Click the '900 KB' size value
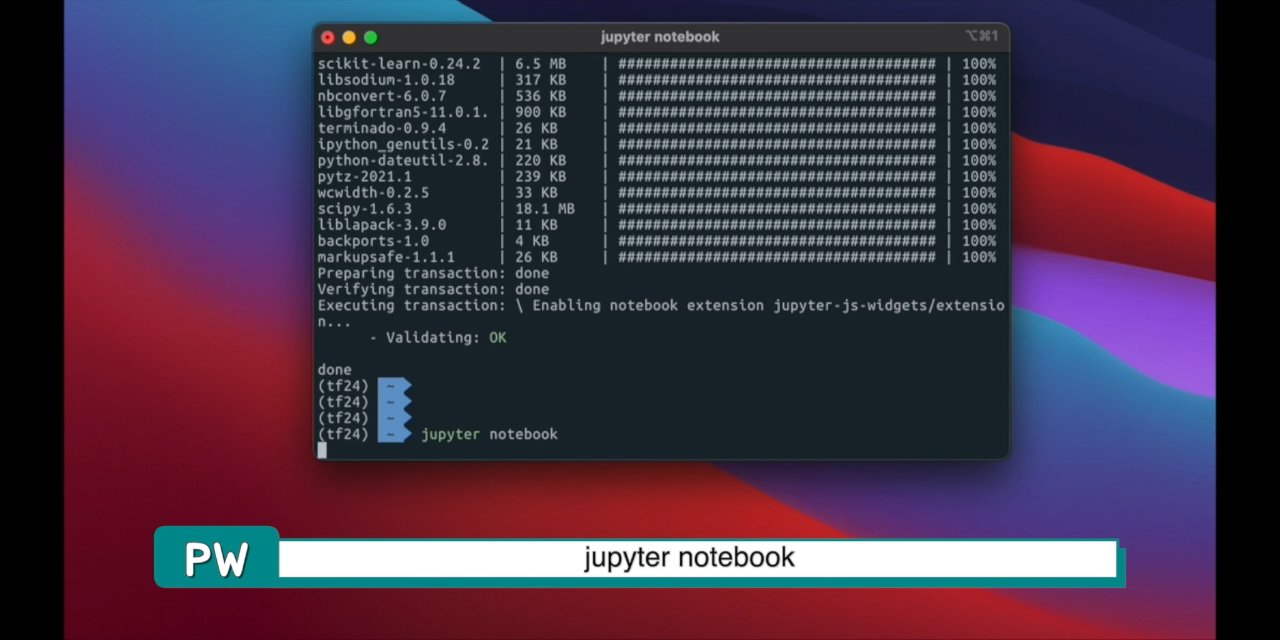The height and width of the screenshot is (640, 1280). tap(541, 112)
